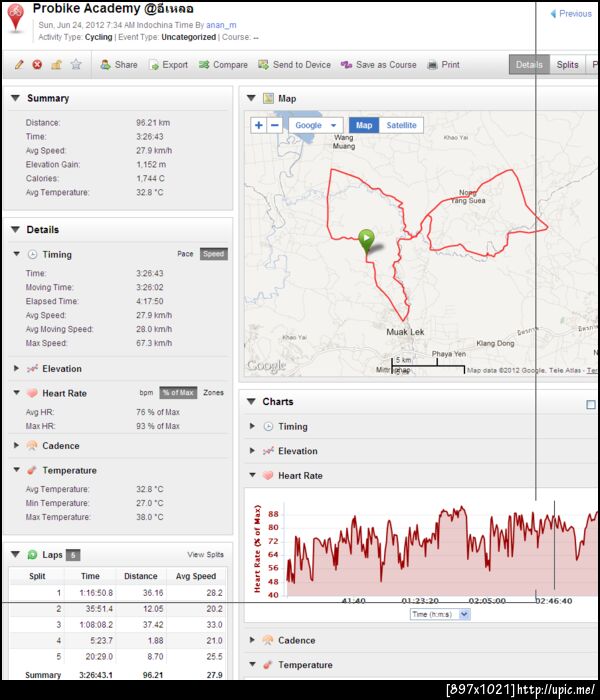
Task: Click the Share toolbar item
Action: point(119,65)
